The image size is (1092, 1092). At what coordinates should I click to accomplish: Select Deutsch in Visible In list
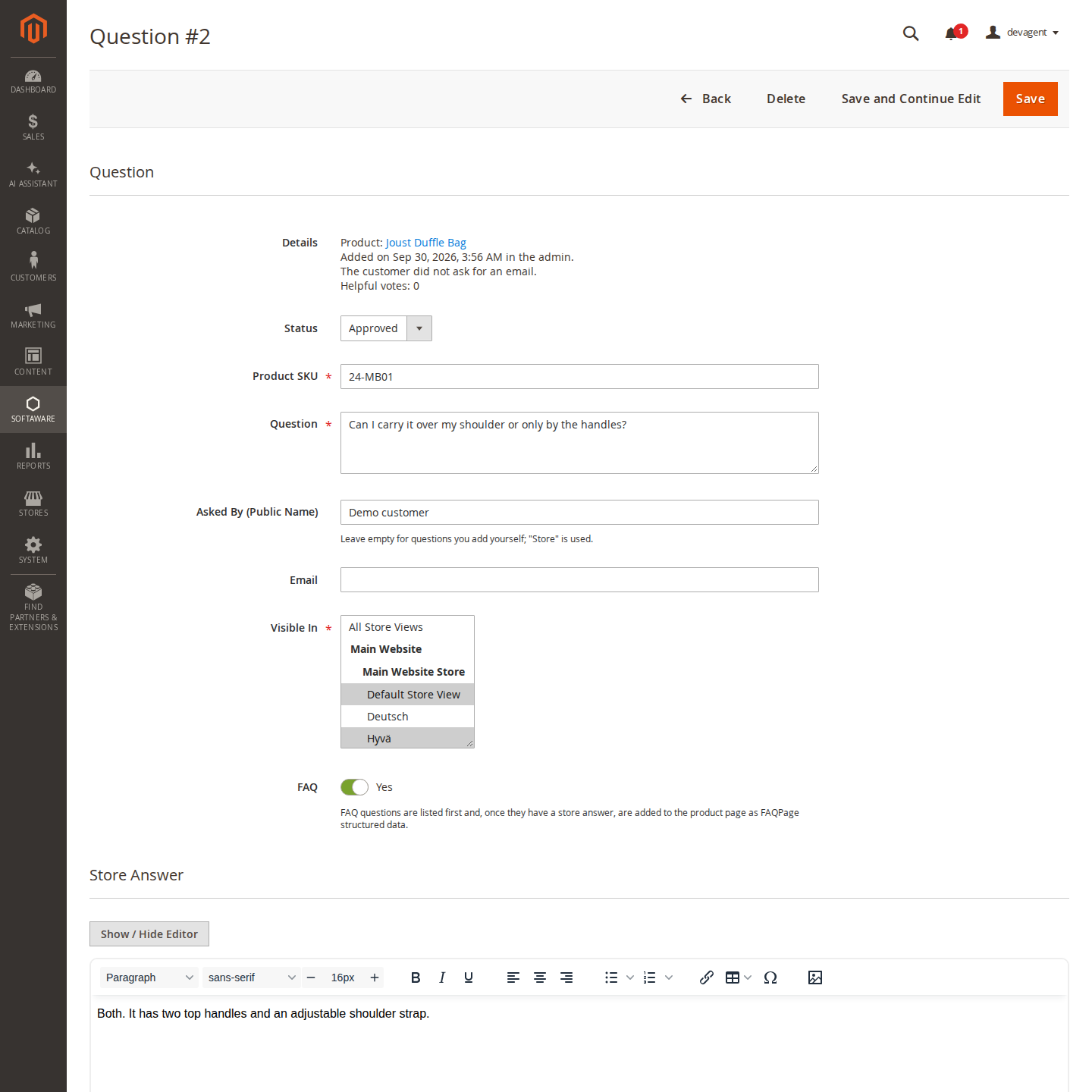tap(407, 717)
